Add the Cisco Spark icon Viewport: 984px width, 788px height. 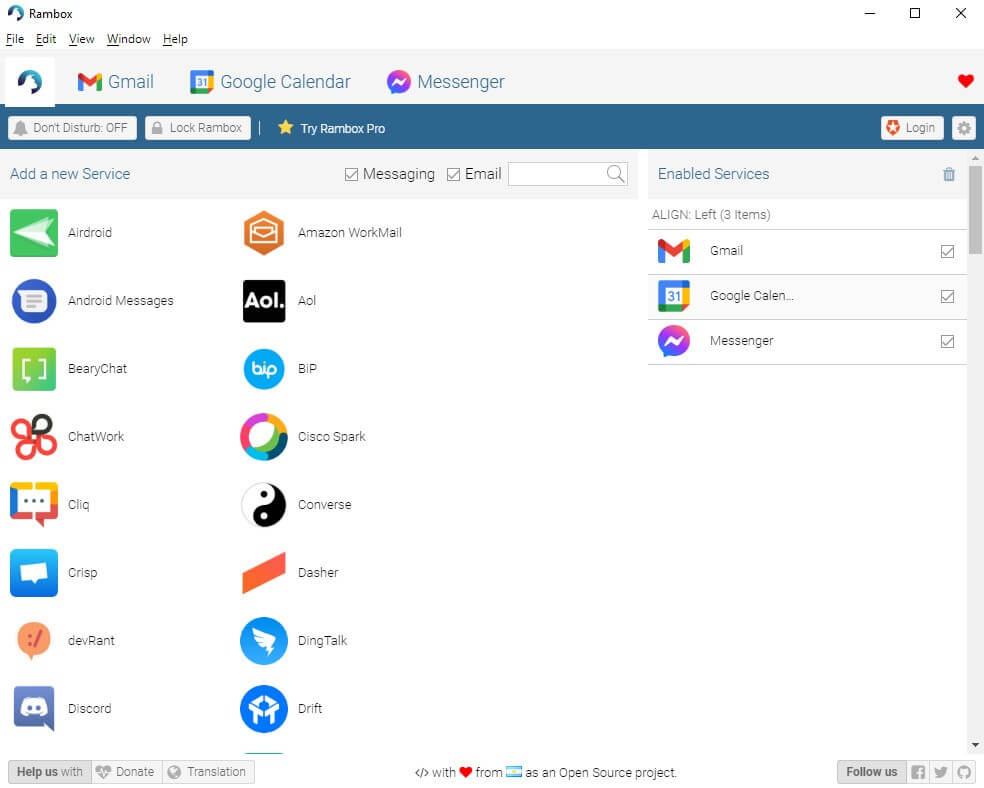(x=264, y=437)
